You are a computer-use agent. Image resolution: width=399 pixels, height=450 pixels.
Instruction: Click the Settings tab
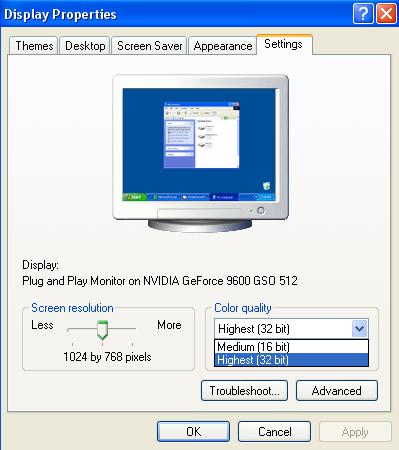click(x=284, y=44)
